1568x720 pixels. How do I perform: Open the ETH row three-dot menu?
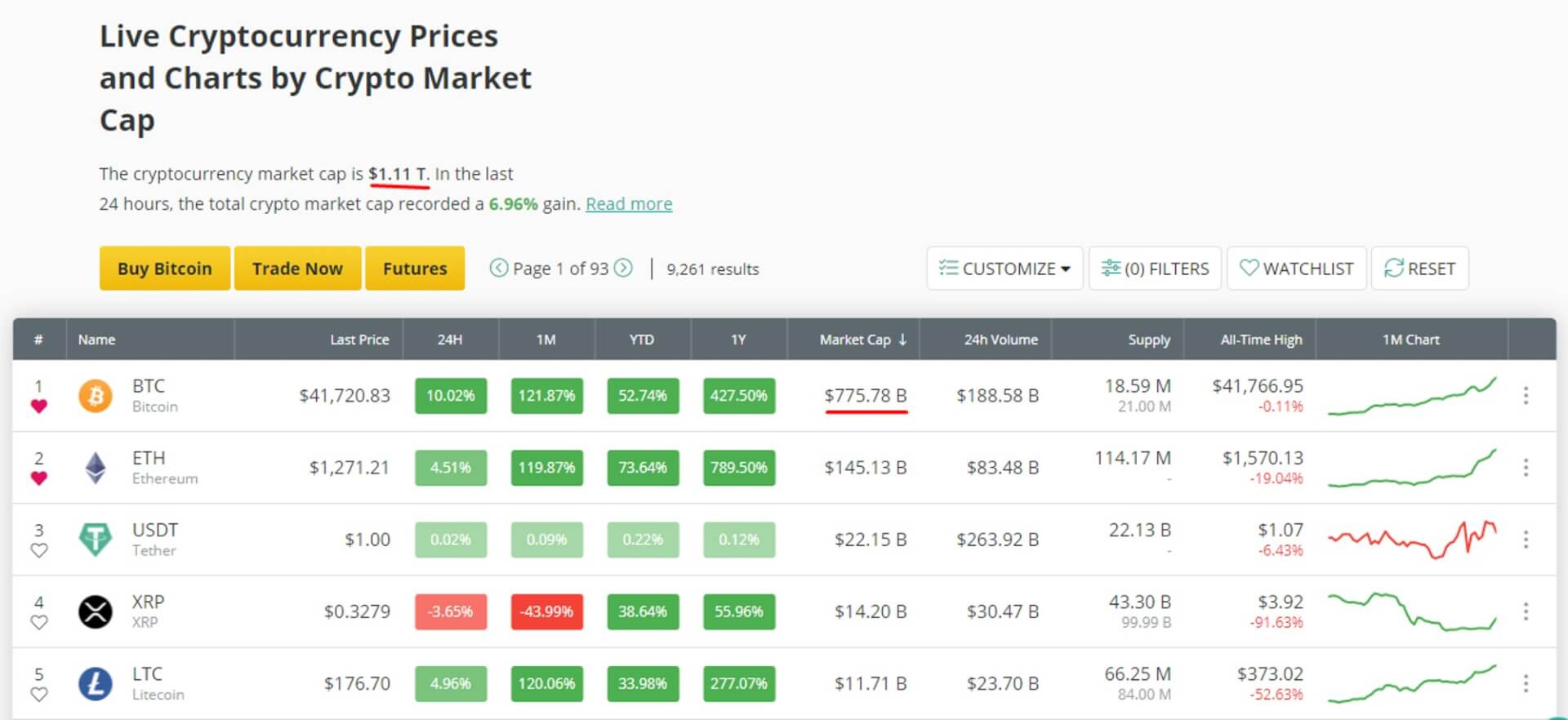point(1526,468)
